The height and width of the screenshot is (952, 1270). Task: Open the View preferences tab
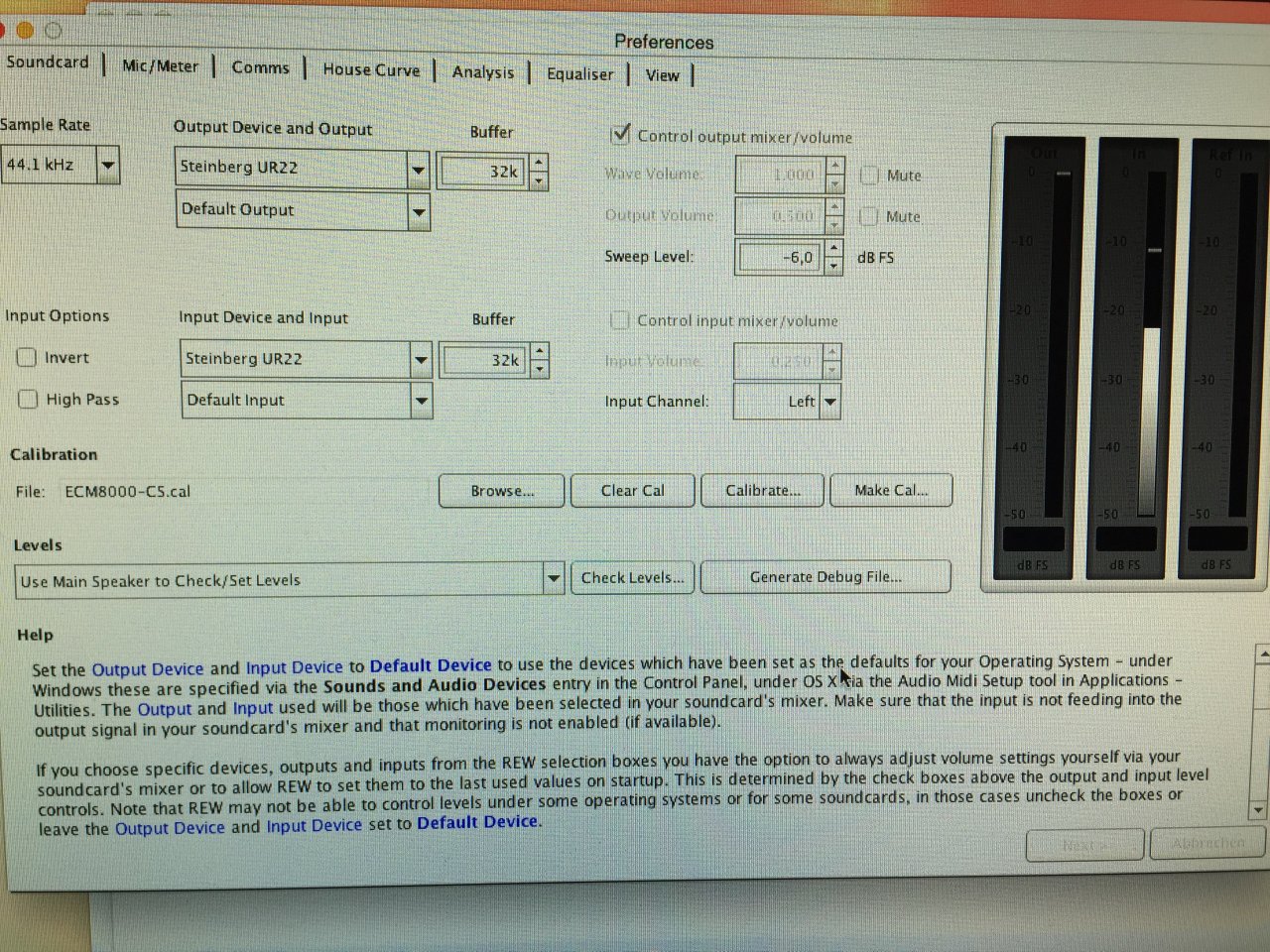(x=662, y=75)
